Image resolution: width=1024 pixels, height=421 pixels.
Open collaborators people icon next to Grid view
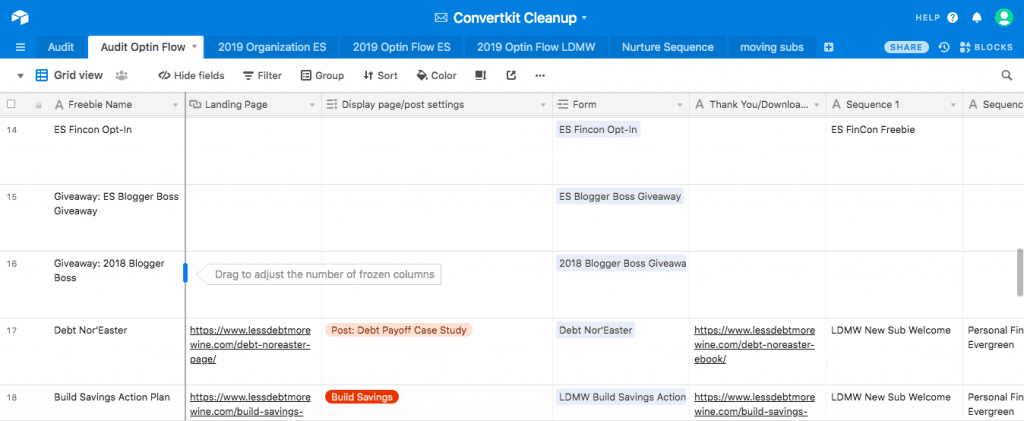pyautogui.click(x=121, y=76)
